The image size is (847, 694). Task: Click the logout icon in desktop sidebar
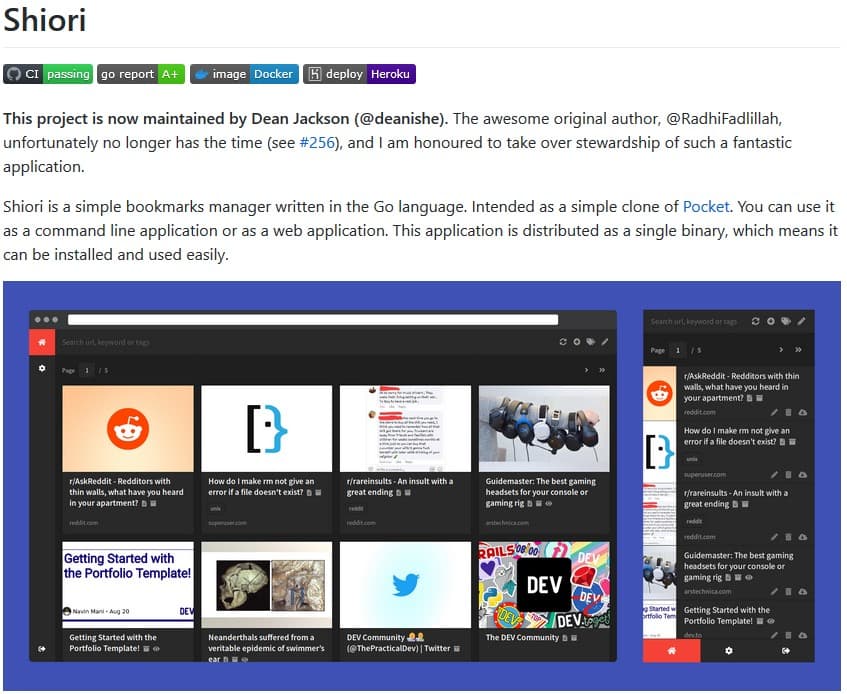click(42, 648)
